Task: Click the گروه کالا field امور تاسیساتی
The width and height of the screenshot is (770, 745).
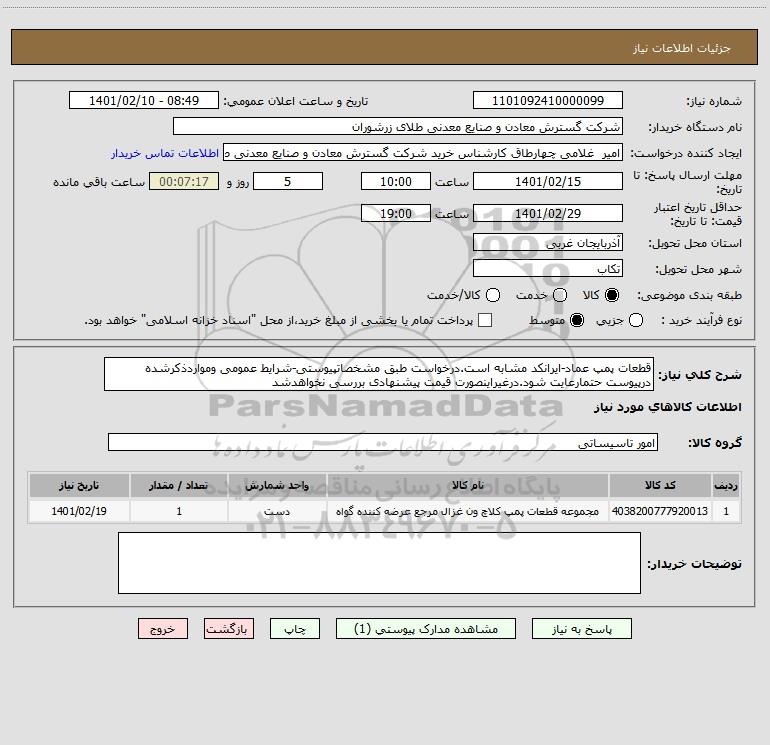Action: (383, 442)
